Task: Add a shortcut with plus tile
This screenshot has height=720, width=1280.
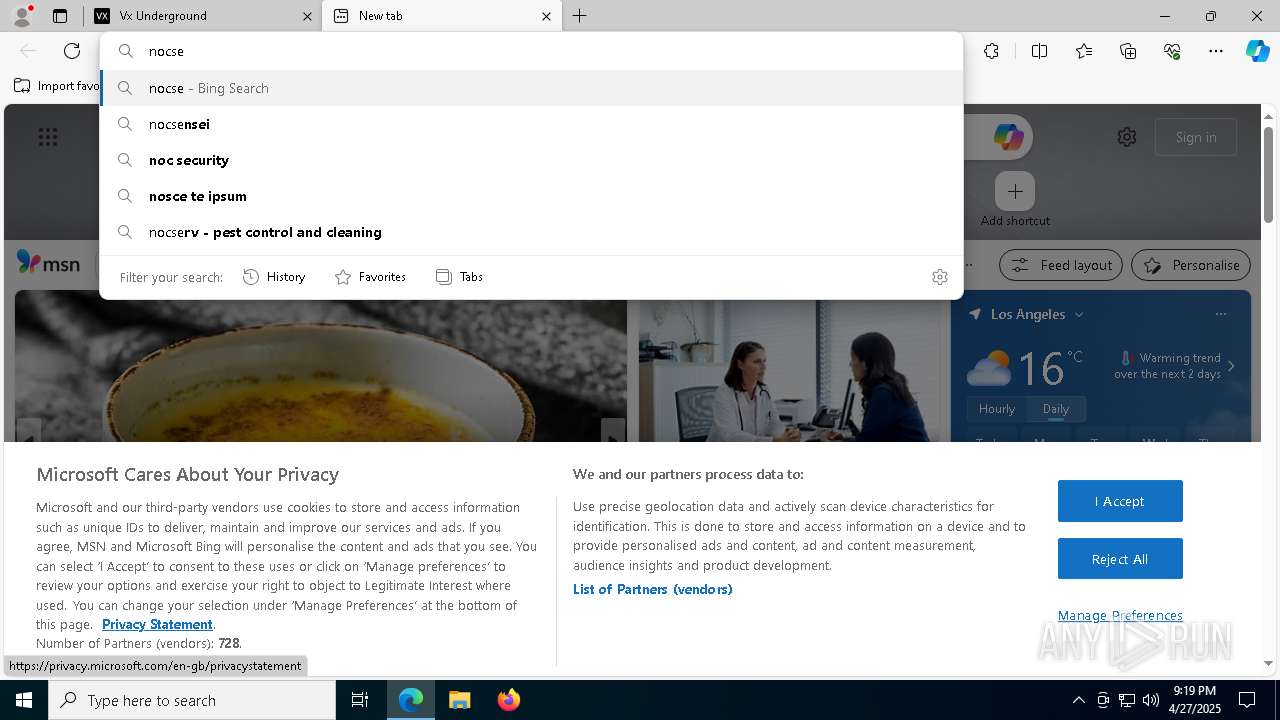Action: tap(1015, 191)
